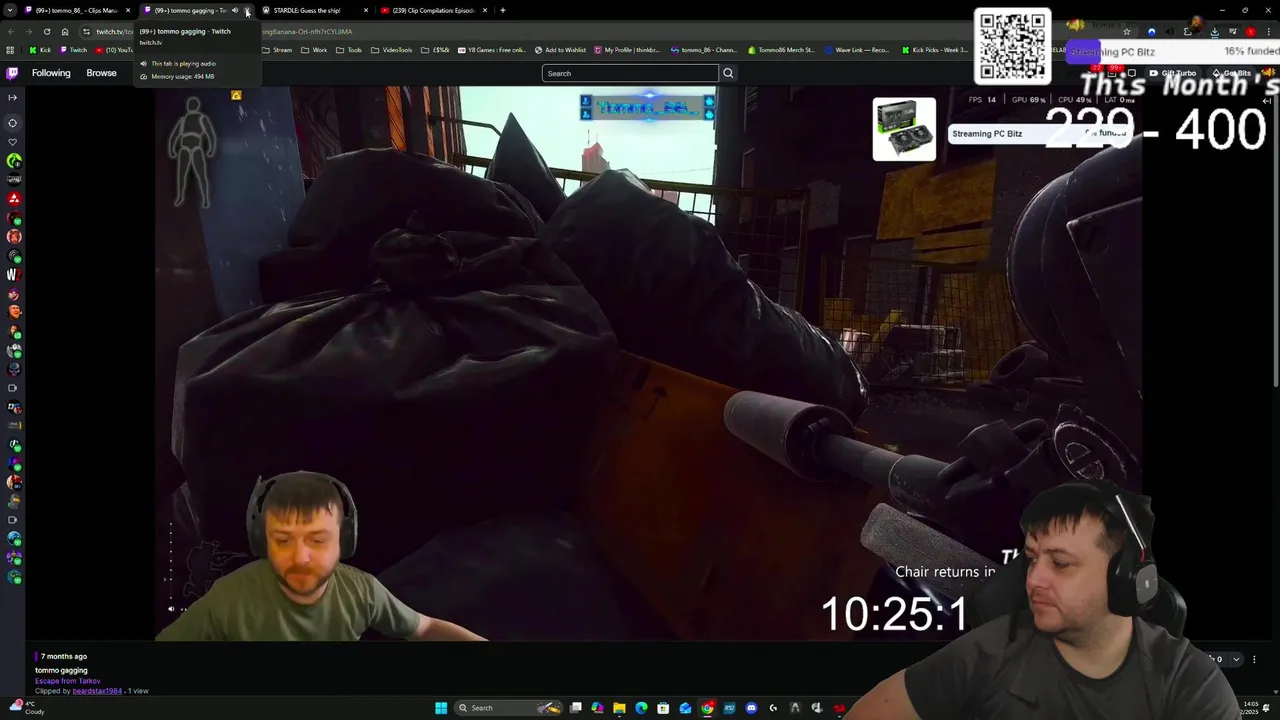This screenshot has height=720, width=1280.
Task: Open Add to Wishlist bookmark
Action: pyautogui.click(x=560, y=50)
